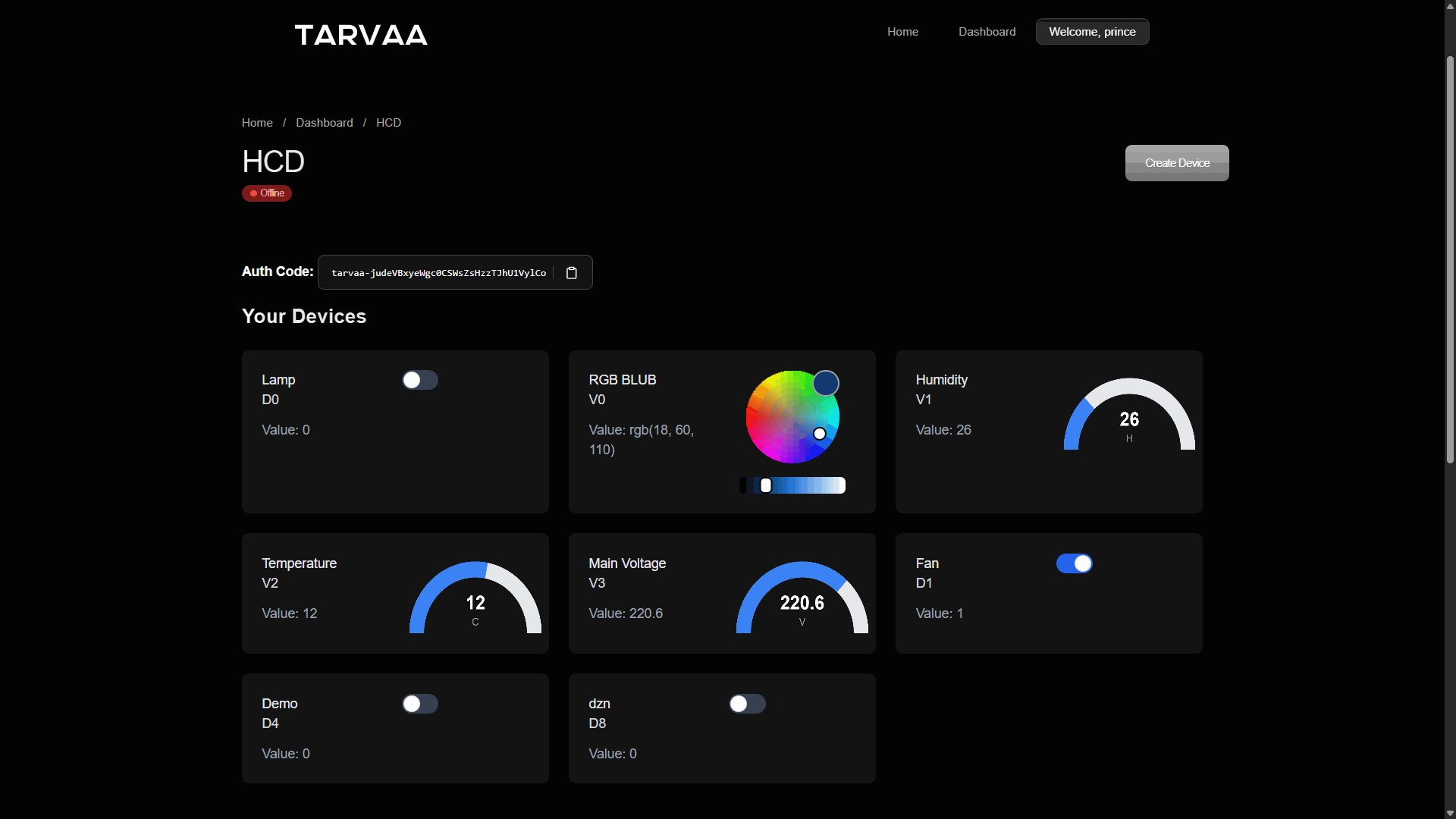The image size is (1456, 819).
Task: Click the scrollbar up arrow at top right
Action: tap(1450, 5)
